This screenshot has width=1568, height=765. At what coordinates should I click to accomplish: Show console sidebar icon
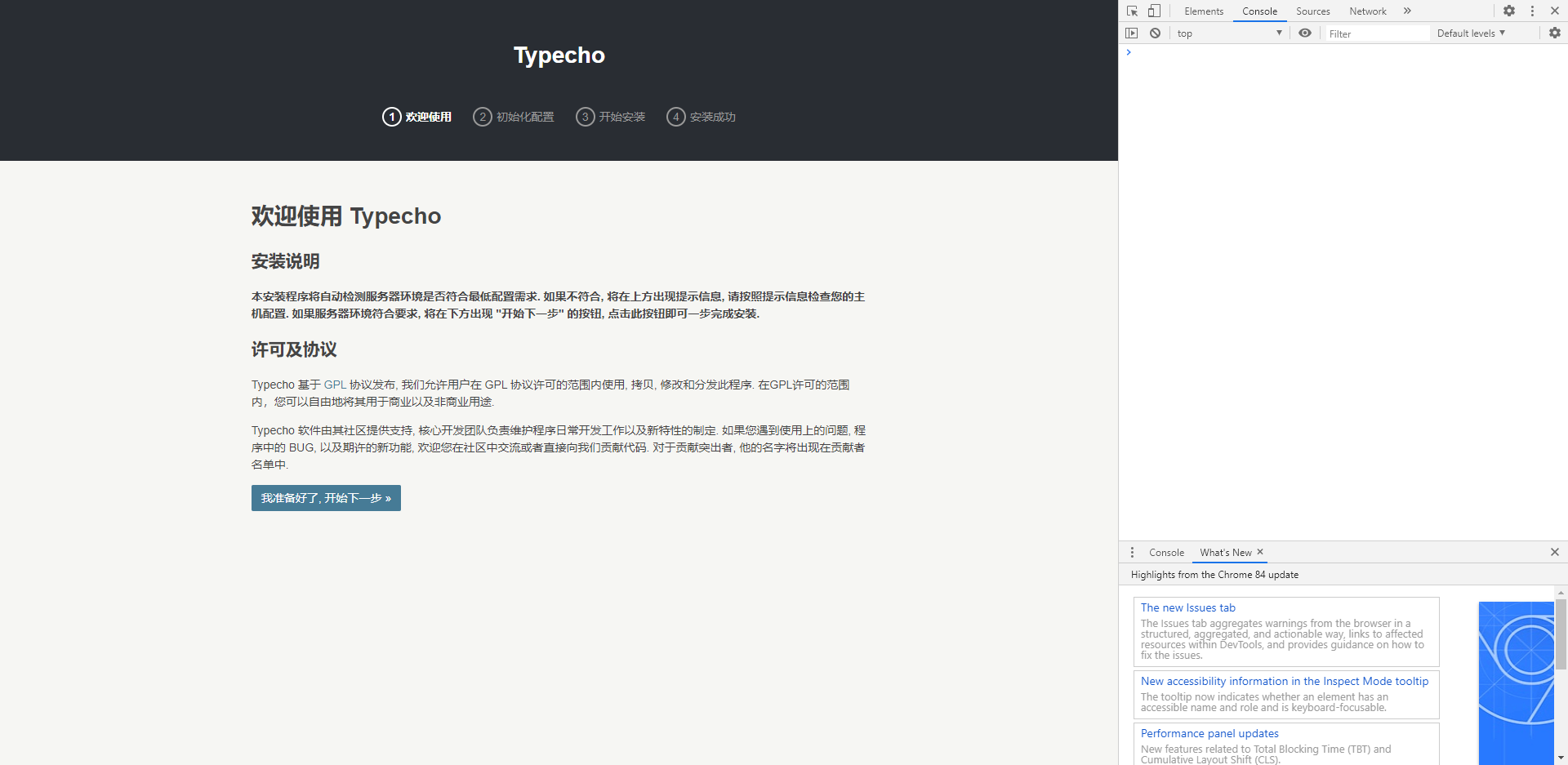point(1131,33)
